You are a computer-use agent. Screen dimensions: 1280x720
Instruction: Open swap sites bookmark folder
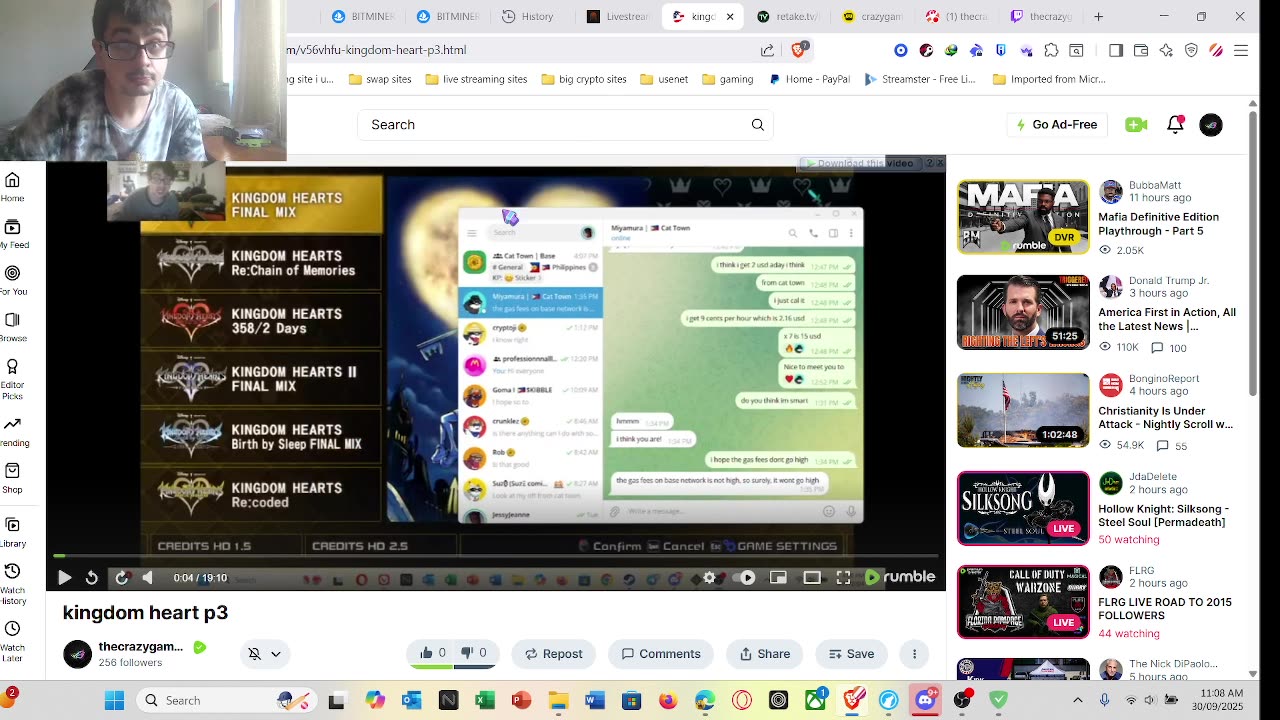click(x=379, y=79)
